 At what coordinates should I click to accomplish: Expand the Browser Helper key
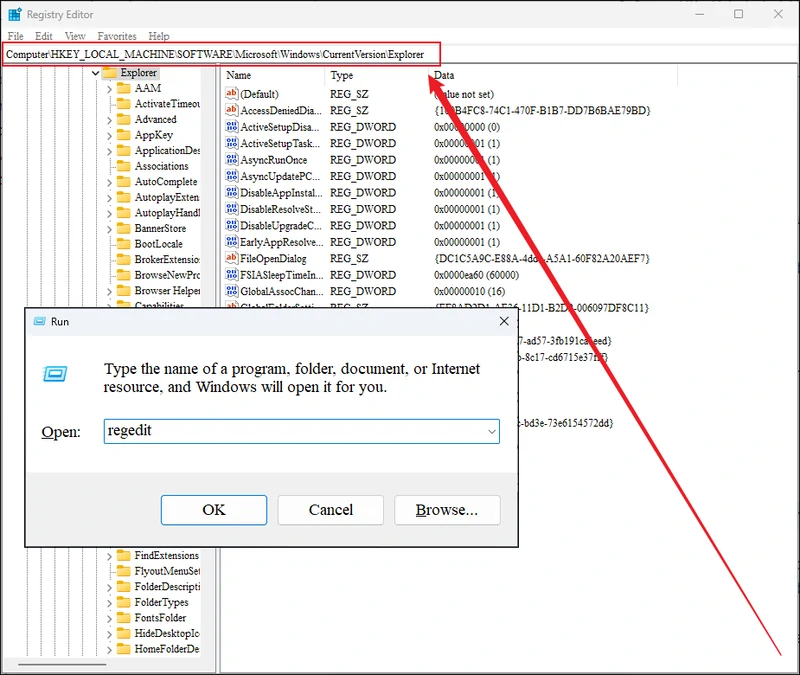coord(109,291)
